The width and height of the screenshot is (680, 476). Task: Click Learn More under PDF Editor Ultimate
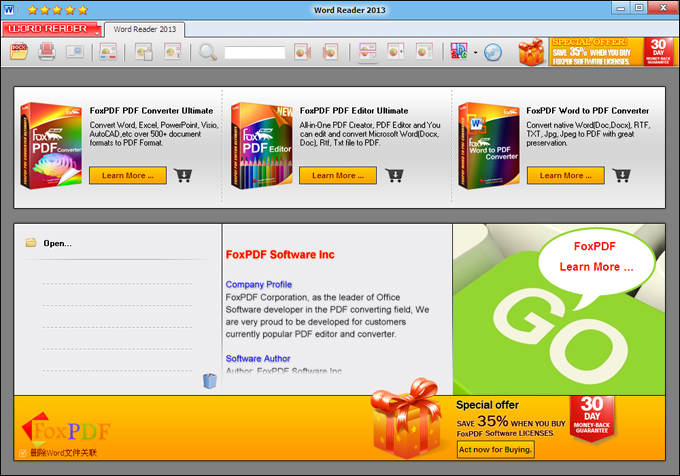(x=338, y=176)
